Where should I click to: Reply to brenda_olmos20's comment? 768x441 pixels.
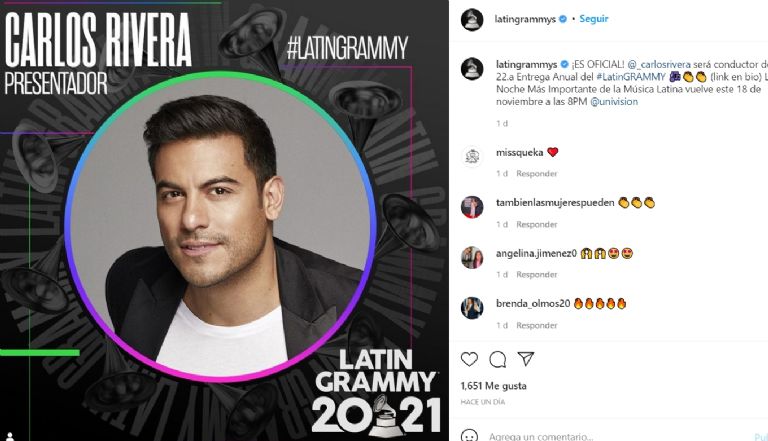[536, 325]
